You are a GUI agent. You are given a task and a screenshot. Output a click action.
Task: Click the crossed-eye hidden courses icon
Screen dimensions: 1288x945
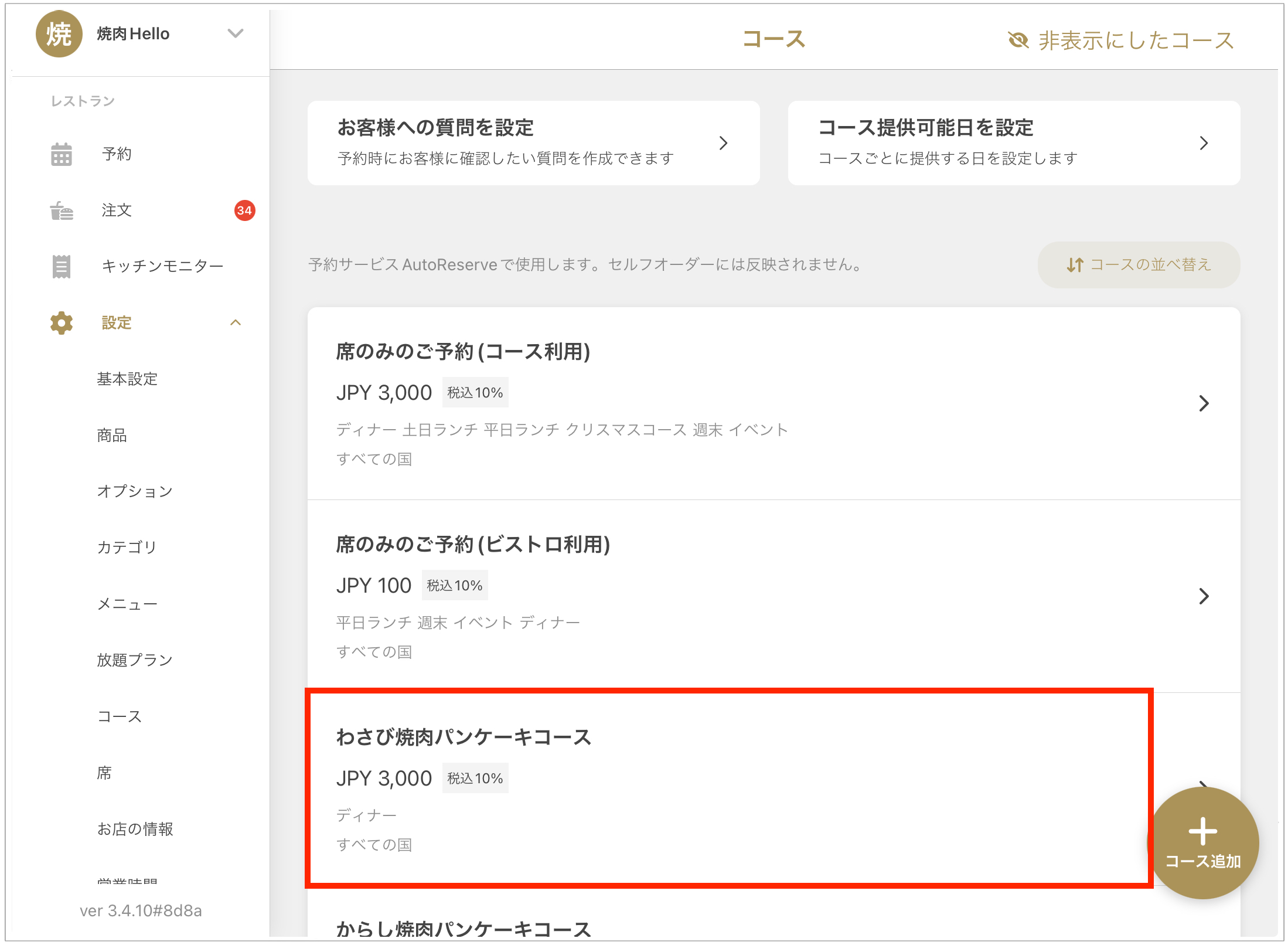click(x=1018, y=40)
